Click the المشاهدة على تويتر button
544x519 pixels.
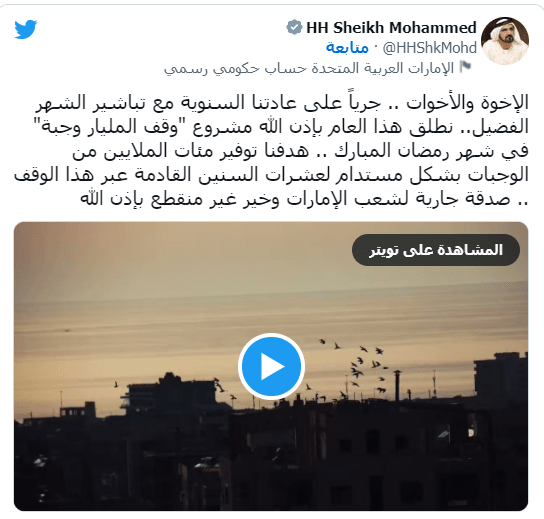[x=436, y=250]
